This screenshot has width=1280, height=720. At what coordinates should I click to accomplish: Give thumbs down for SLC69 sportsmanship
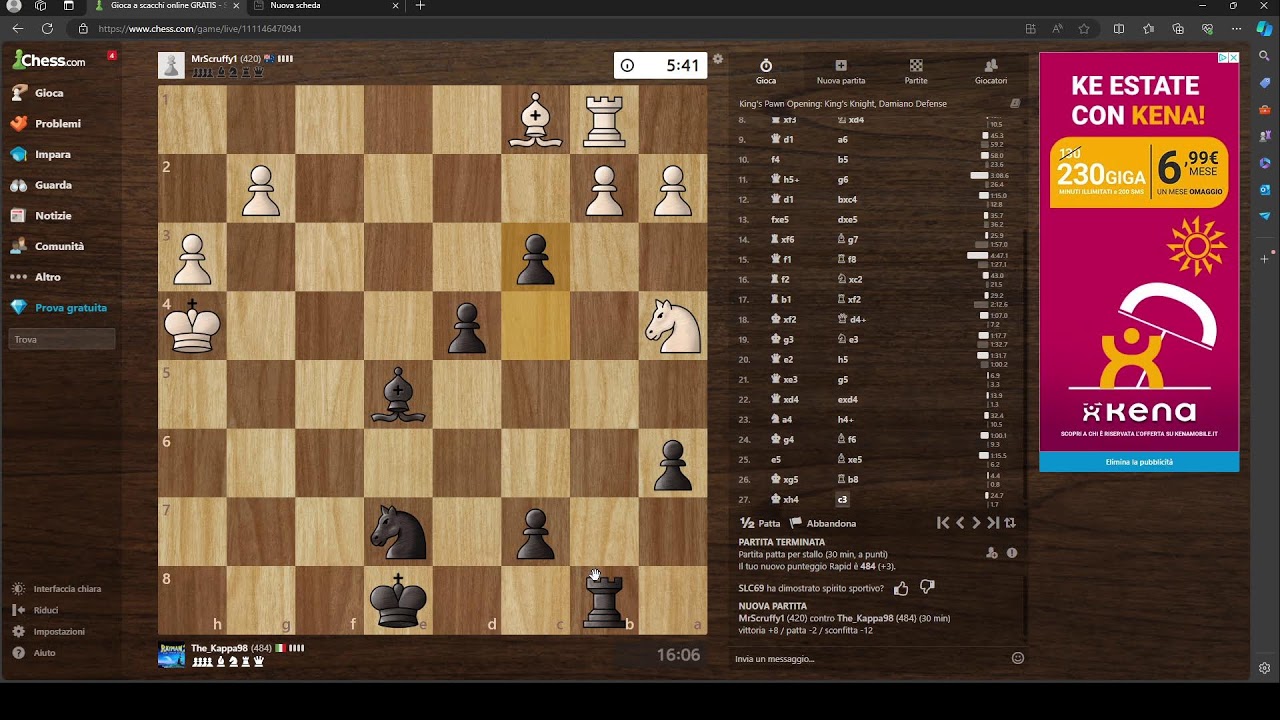tap(927, 588)
